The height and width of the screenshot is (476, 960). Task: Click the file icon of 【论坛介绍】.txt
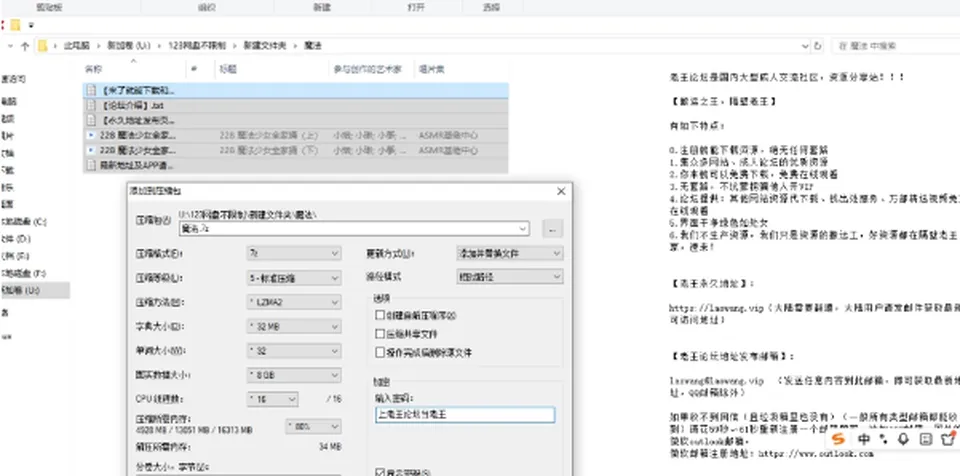91,105
